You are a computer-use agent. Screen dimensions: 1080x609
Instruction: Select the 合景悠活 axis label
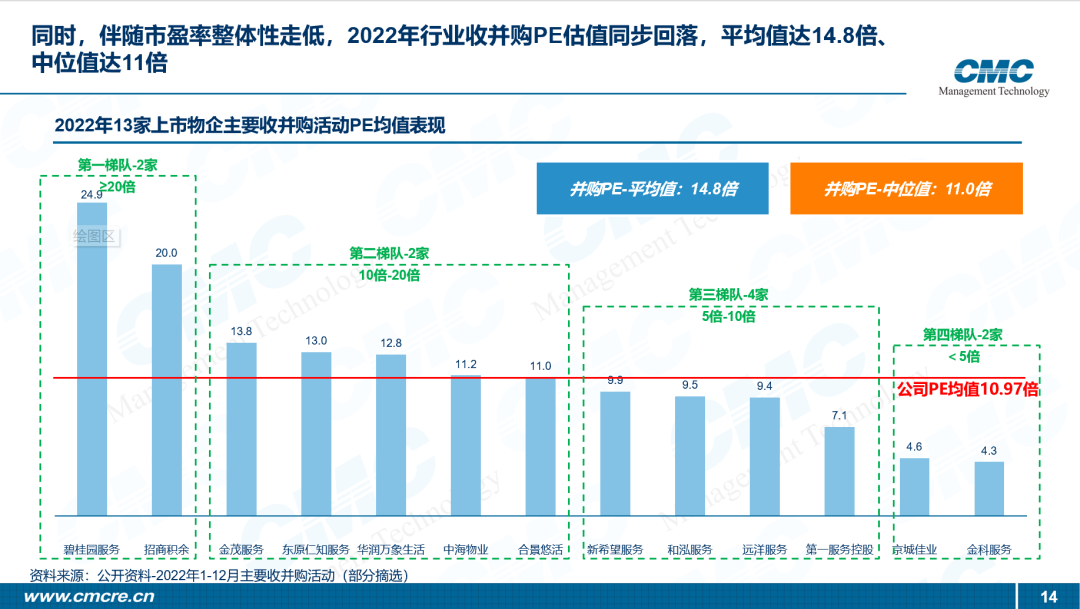coord(540,550)
